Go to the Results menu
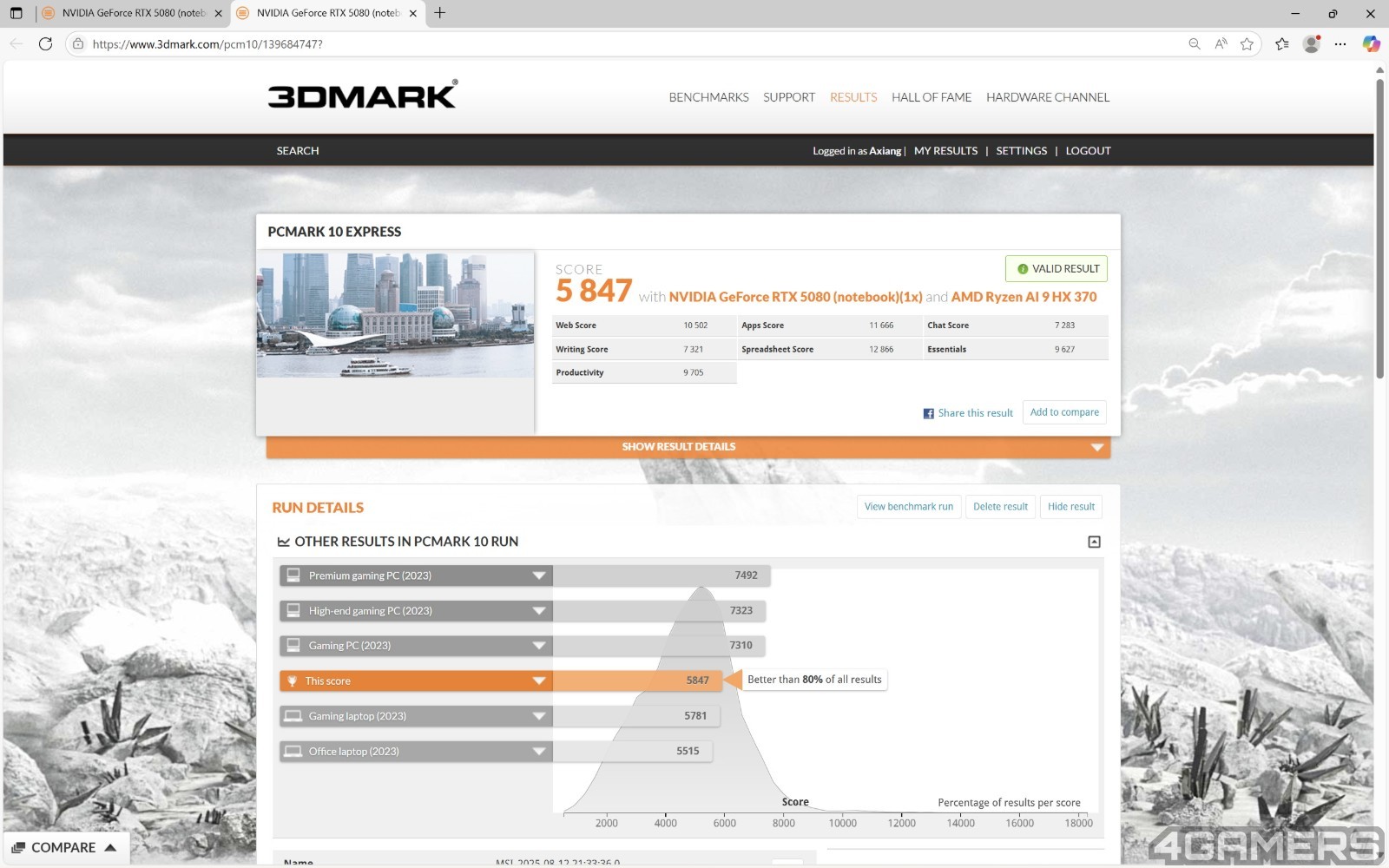The height and width of the screenshot is (868, 1389). [853, 97]
